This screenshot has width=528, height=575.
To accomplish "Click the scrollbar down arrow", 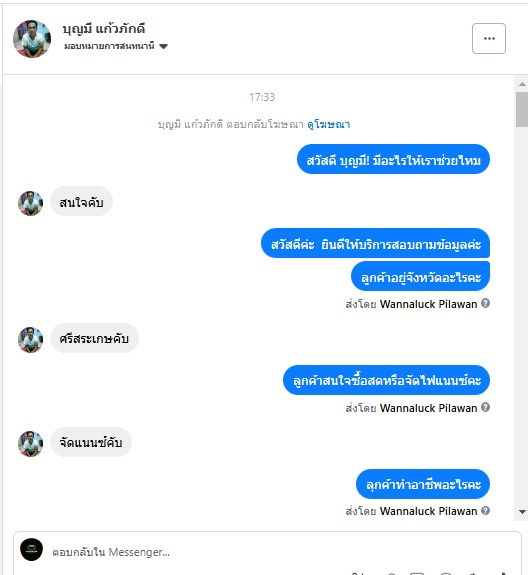I will click(522, 512).
